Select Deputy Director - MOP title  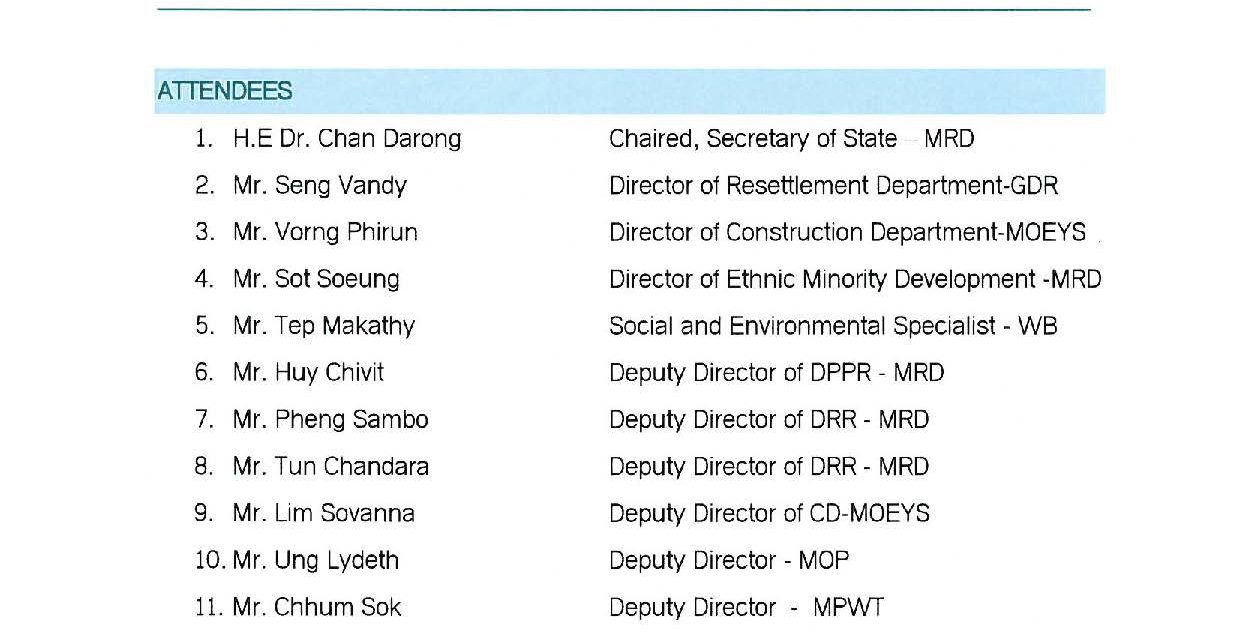click(x=729, y=561)
